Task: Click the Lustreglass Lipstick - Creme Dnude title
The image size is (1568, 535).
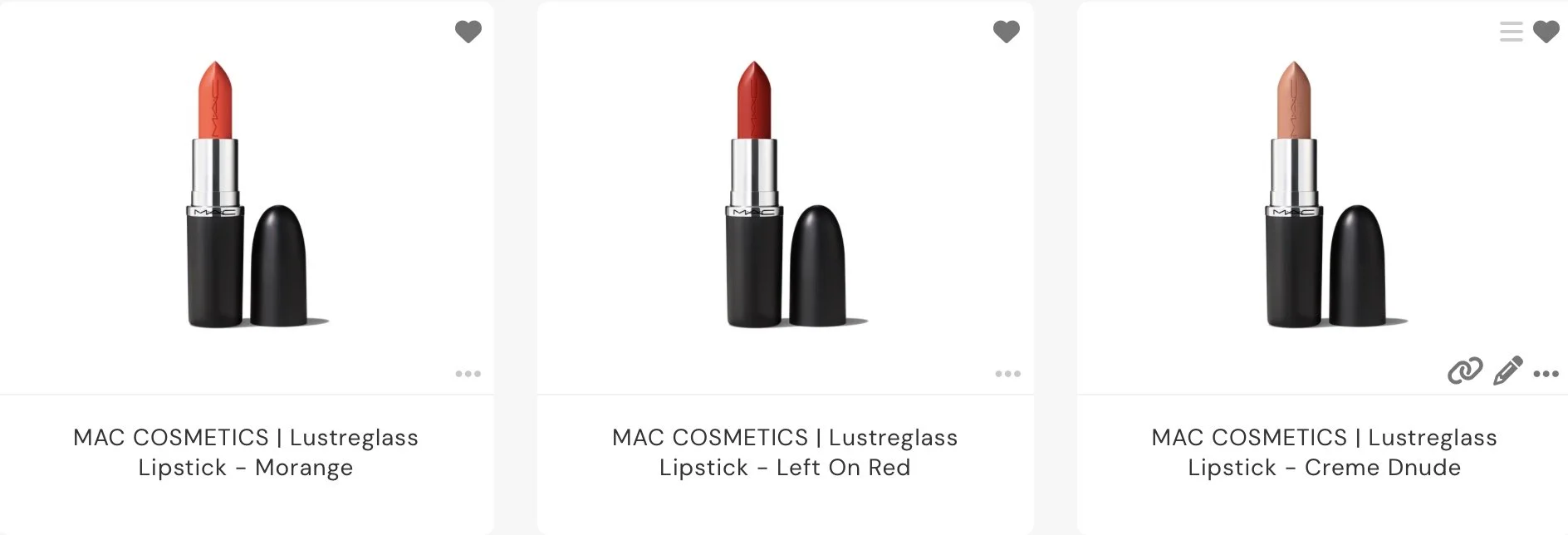Action: (x=1324, y=452)
